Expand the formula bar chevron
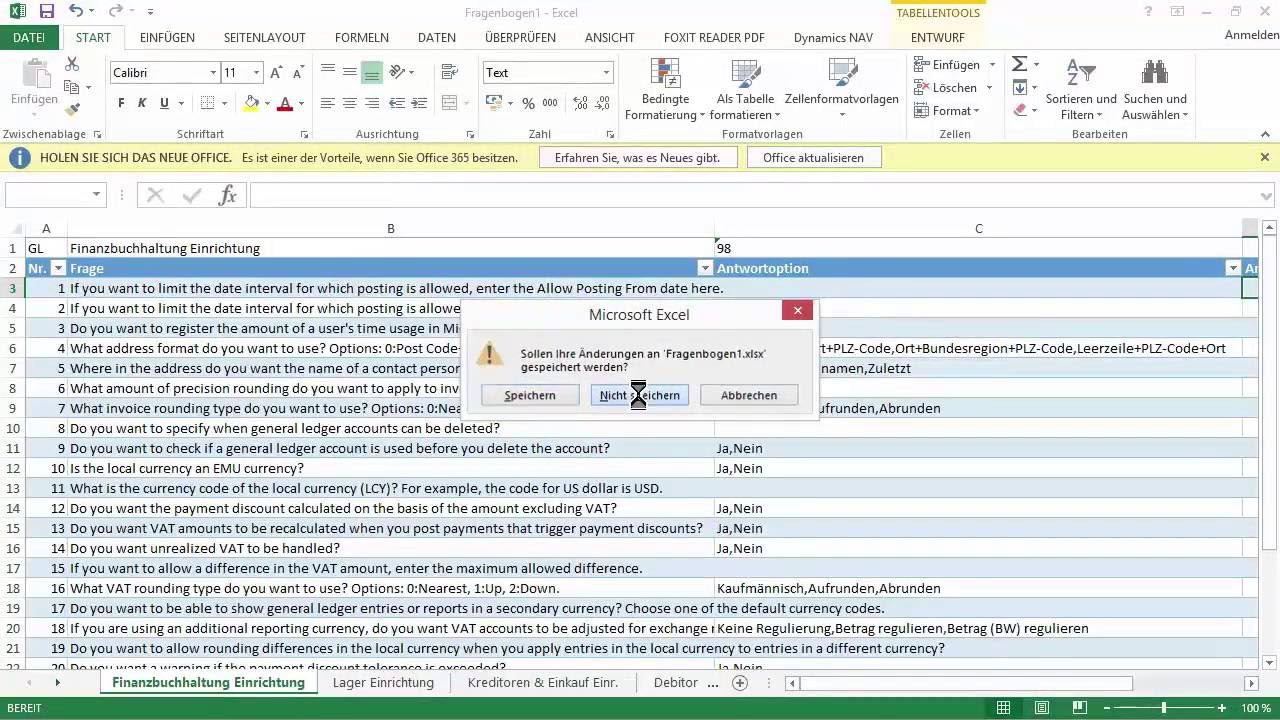 point(1268,195)
